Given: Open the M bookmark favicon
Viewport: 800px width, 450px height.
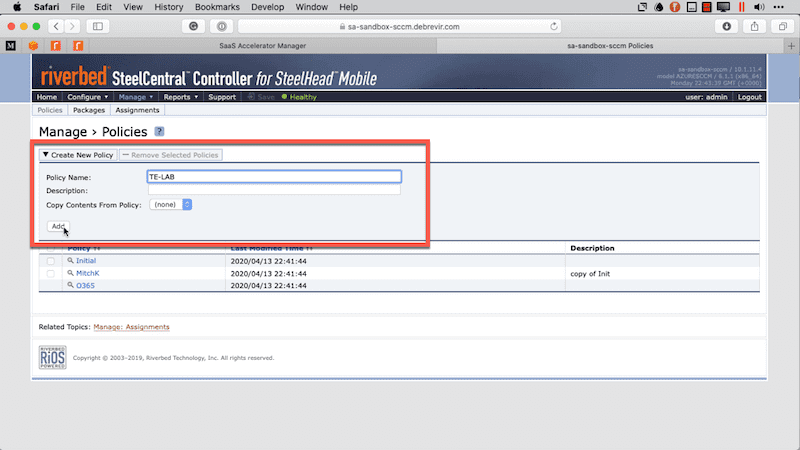Looking at the screenshot, I should point(11,46).
